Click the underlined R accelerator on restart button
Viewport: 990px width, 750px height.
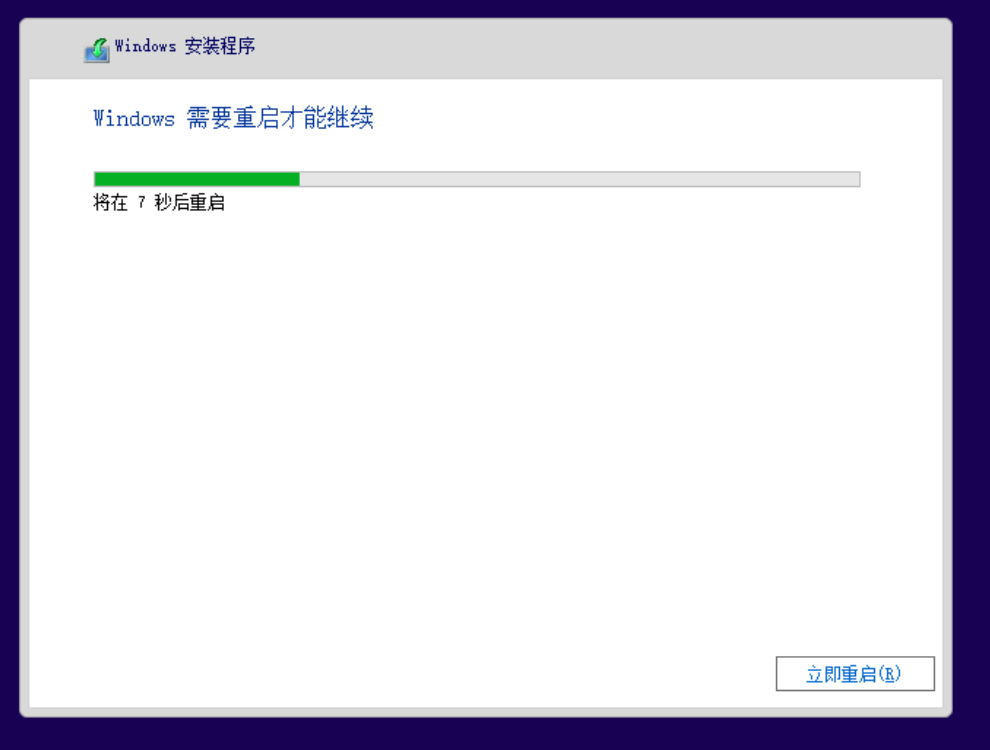[889, 674]
